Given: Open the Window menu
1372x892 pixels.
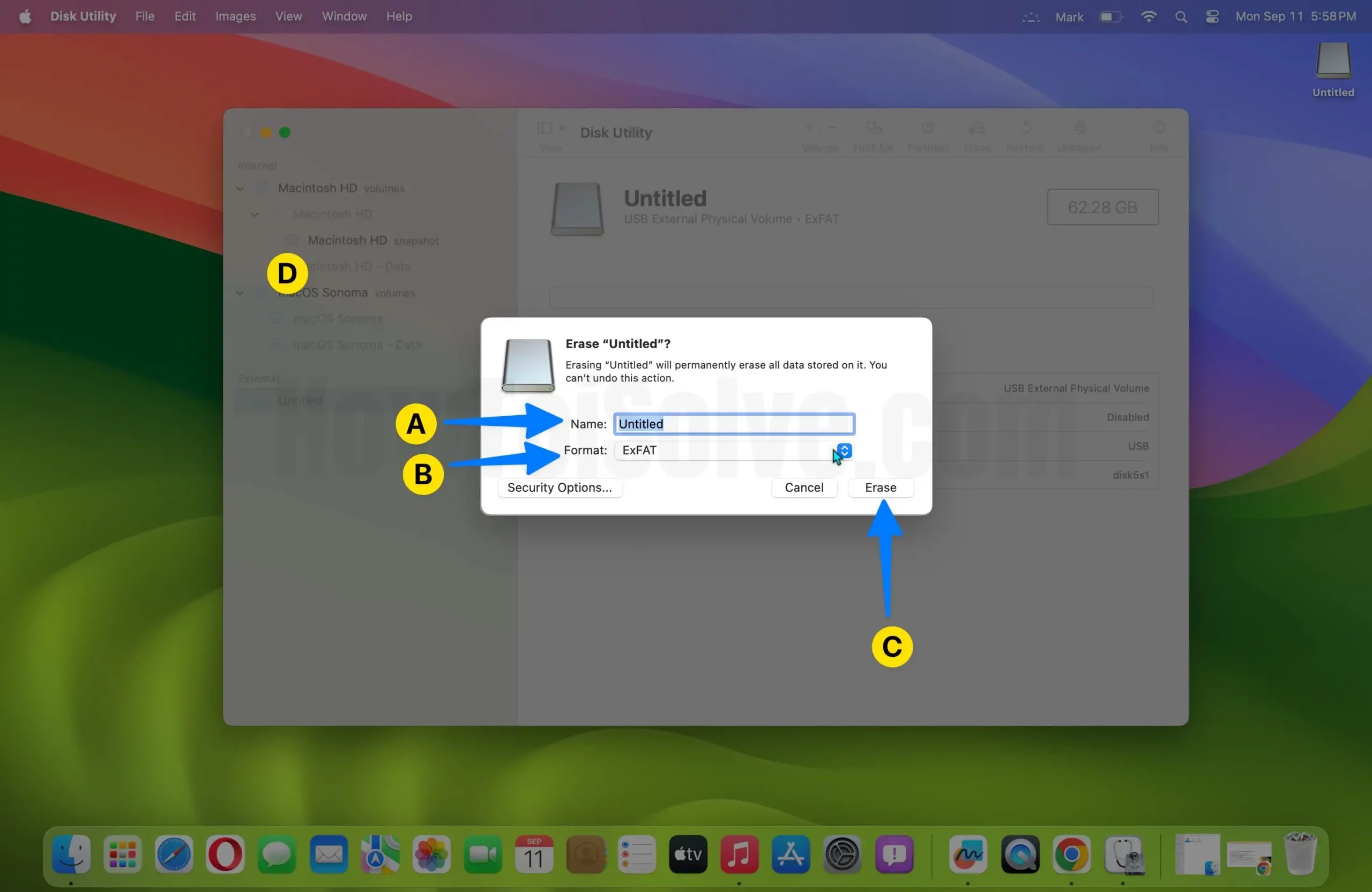Looking at the screenshot, I should 344,16.
